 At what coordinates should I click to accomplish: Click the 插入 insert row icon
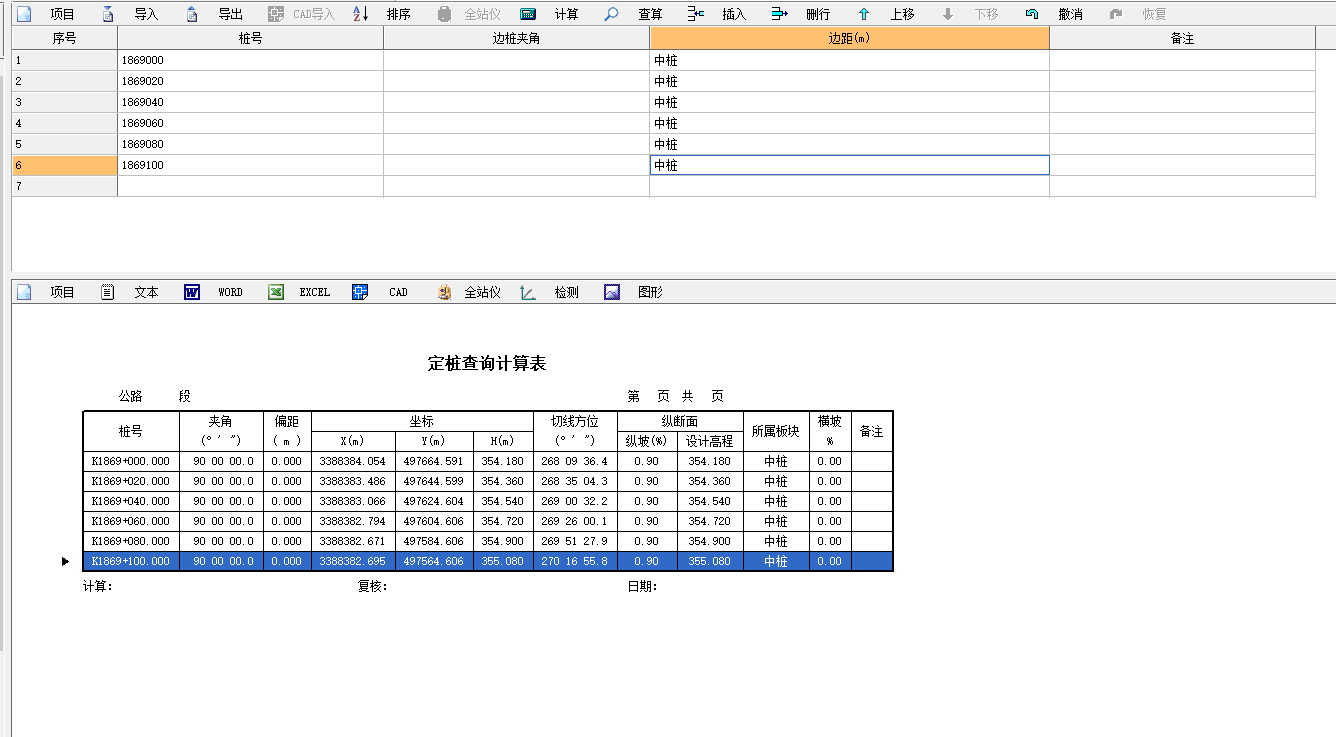[x=697, y=14]
